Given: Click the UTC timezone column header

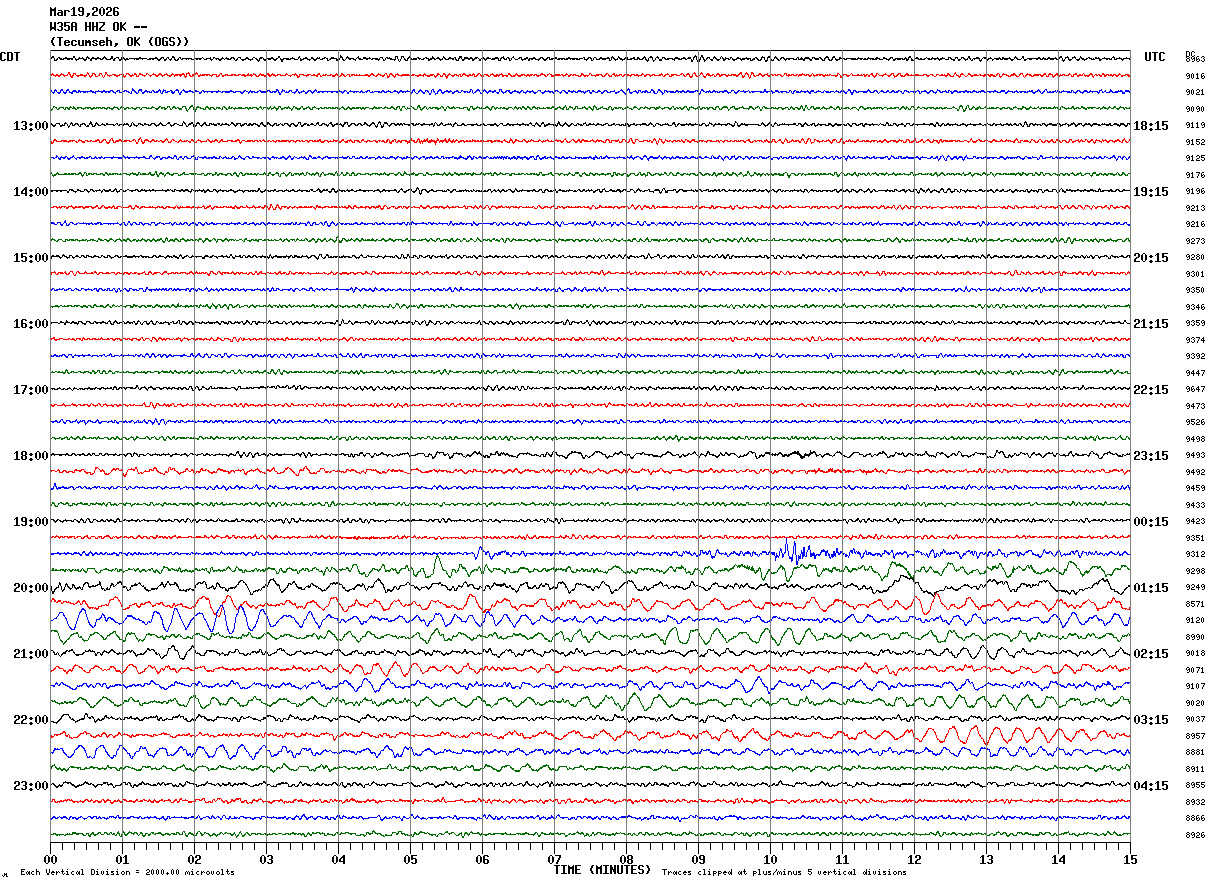Looking at the screenshot, I should pyautogui.click(x=1155, y=57).
